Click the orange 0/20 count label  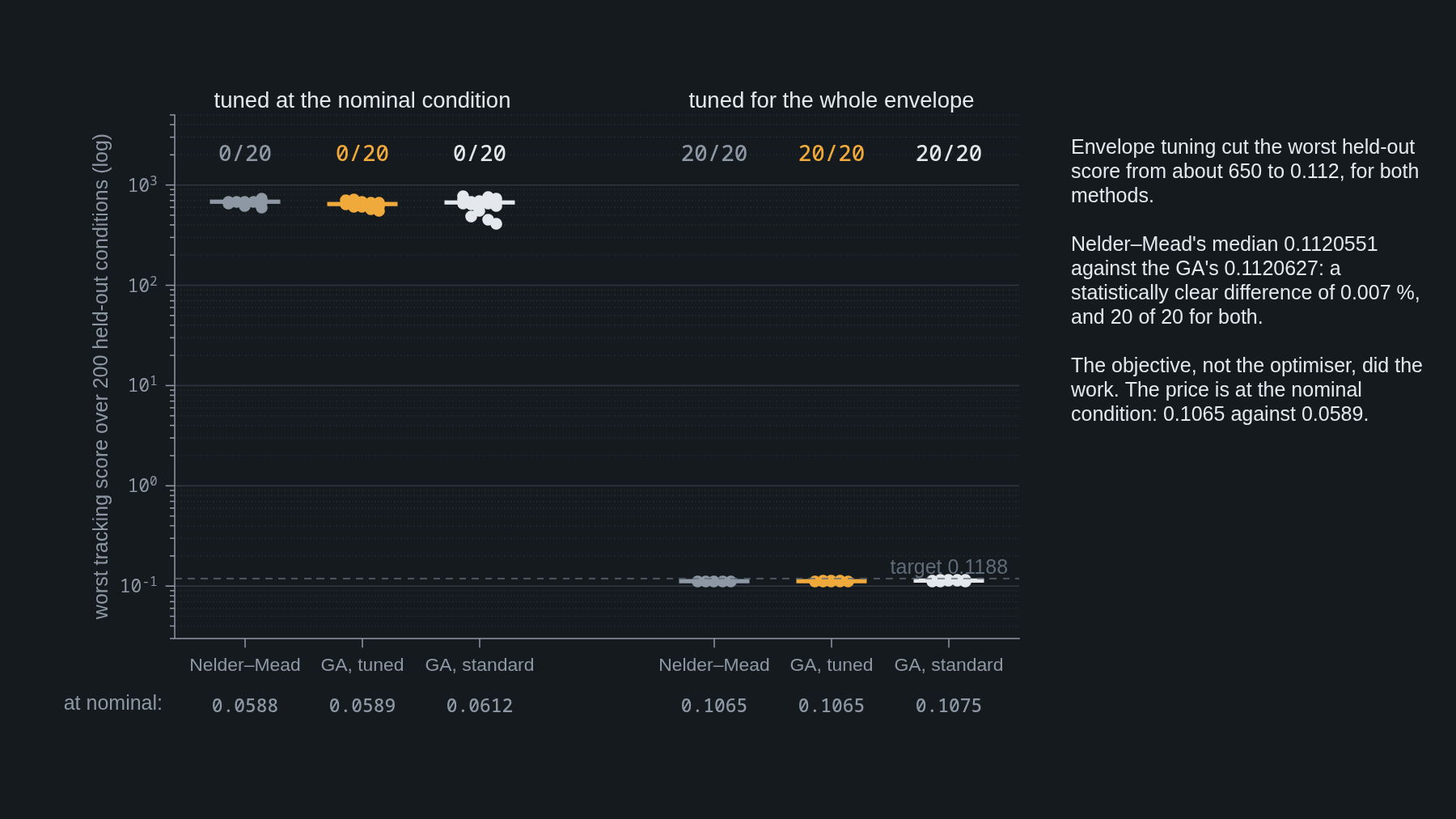click(x=362, y=154)
